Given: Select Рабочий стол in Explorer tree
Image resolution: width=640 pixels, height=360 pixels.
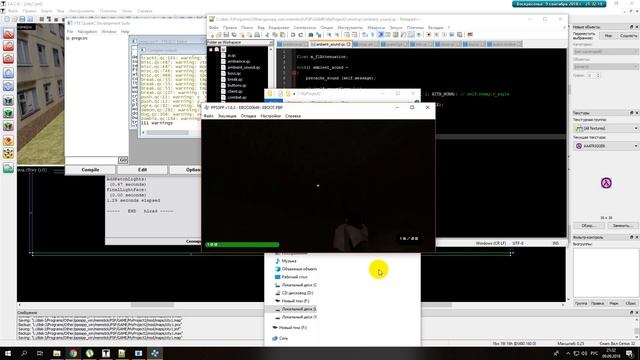Looking at the screenshot, I should 294,277.
